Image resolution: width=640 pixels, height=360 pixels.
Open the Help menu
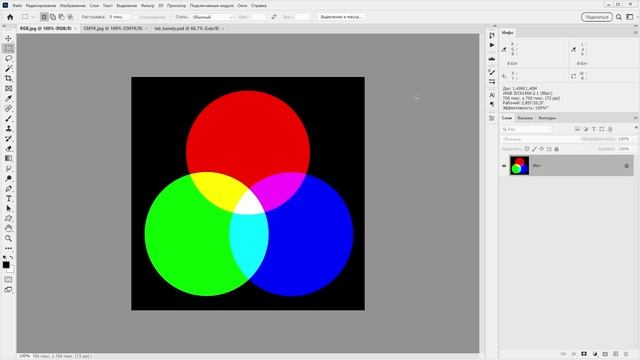pos(258,6)
